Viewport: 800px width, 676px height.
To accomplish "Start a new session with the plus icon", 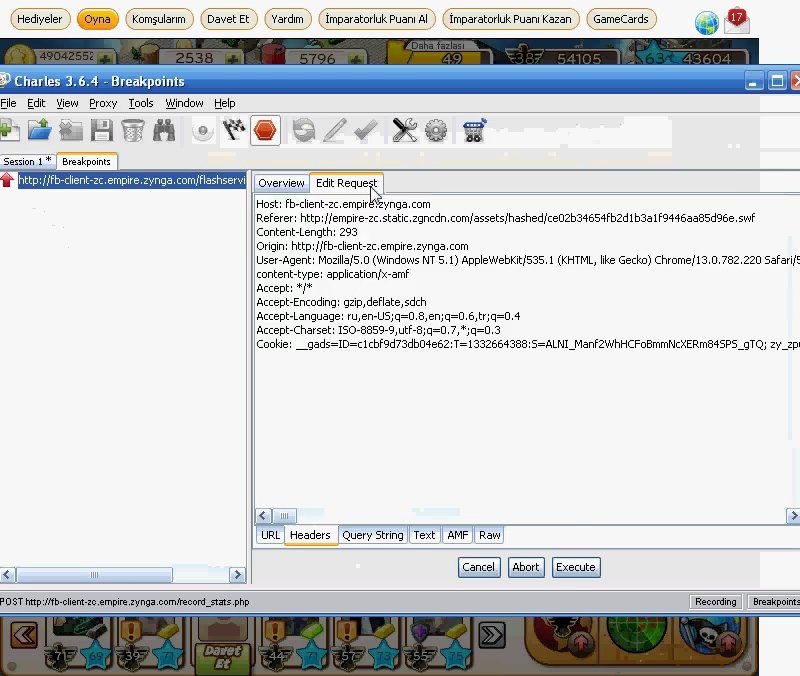I will [x=9, y=131].
